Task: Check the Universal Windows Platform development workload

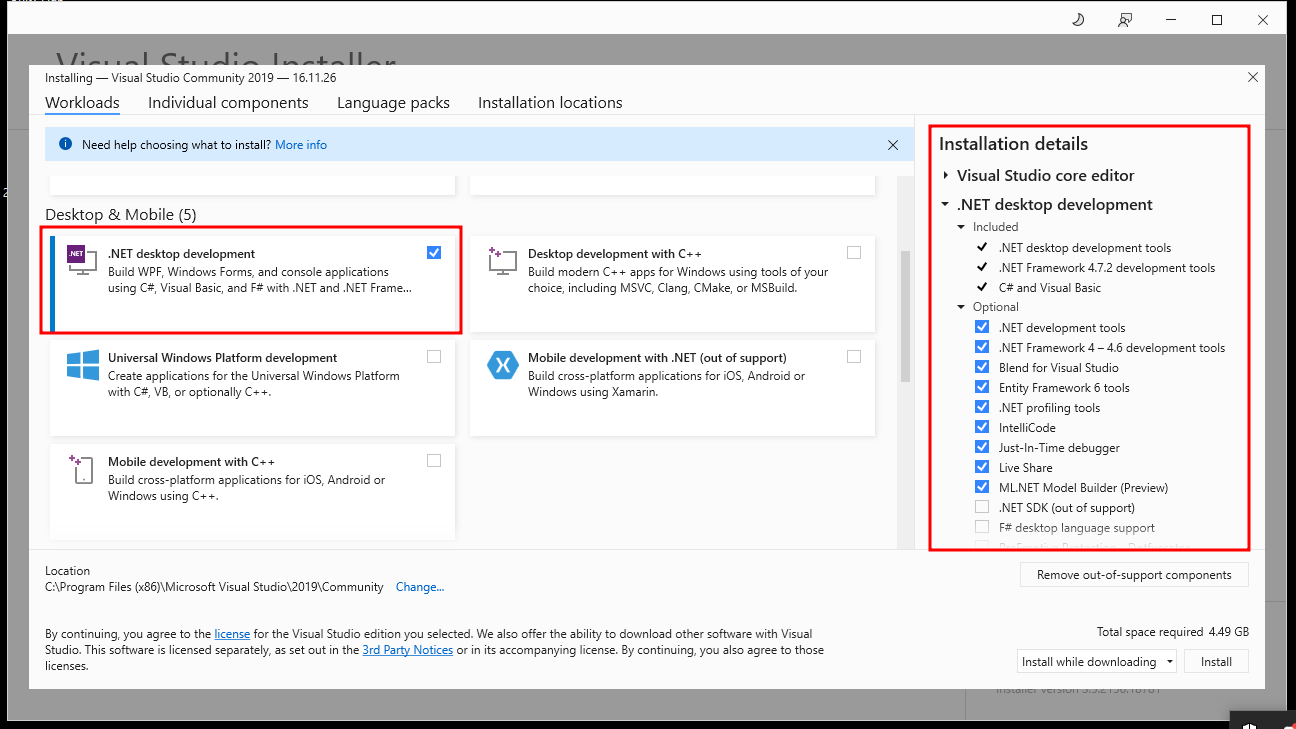Action: click(433, 357)
